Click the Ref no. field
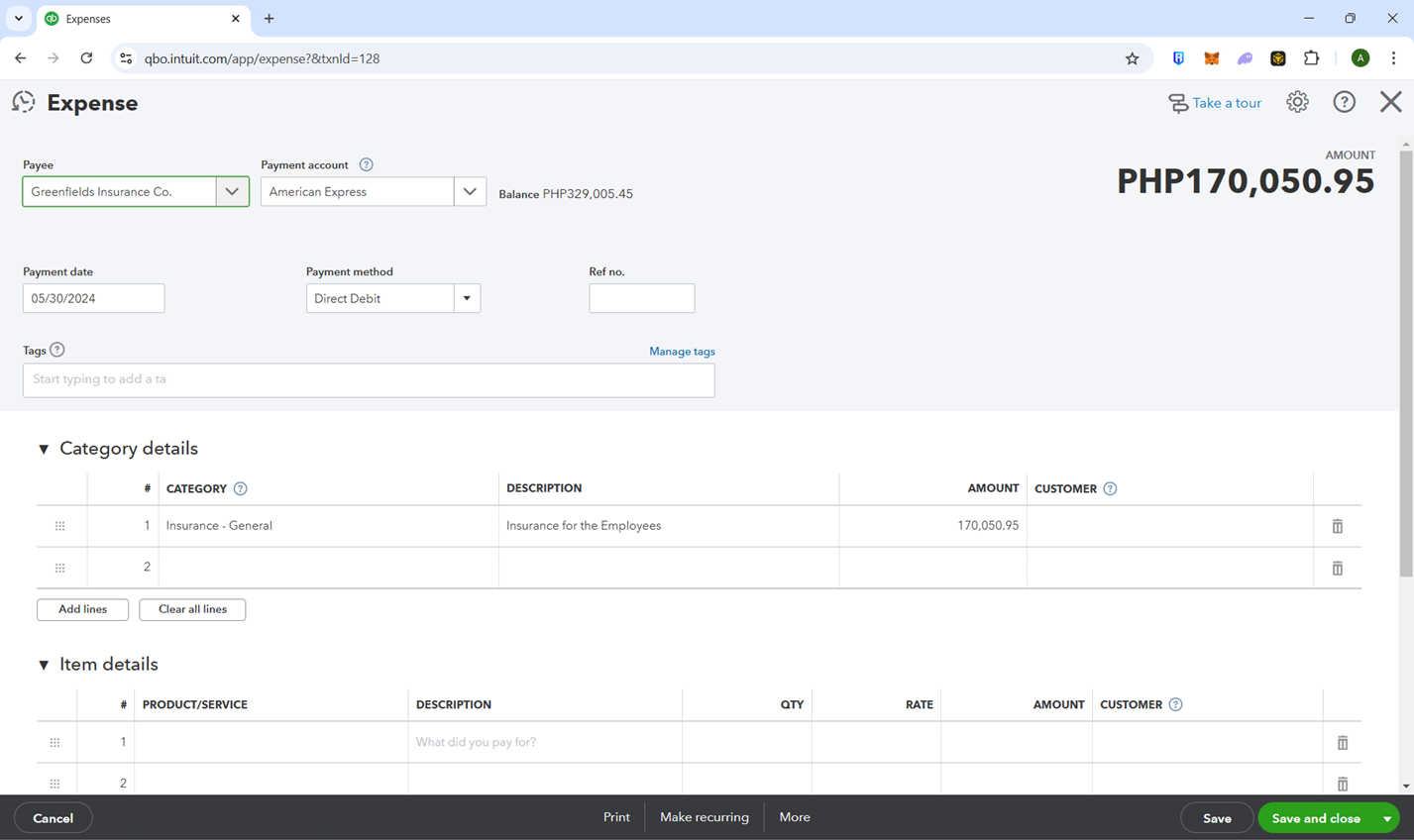This screenshot has width=1414, height=840. point(642,298)
